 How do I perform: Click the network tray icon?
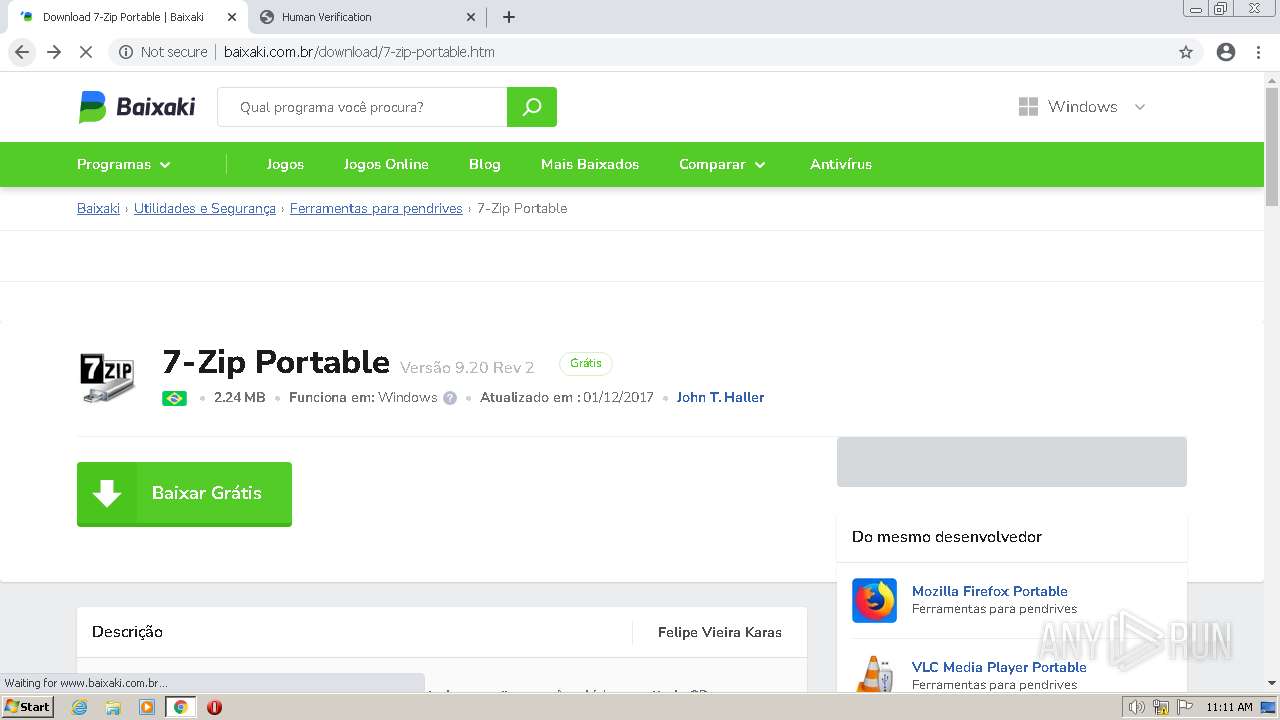(x=1161, y=707)
